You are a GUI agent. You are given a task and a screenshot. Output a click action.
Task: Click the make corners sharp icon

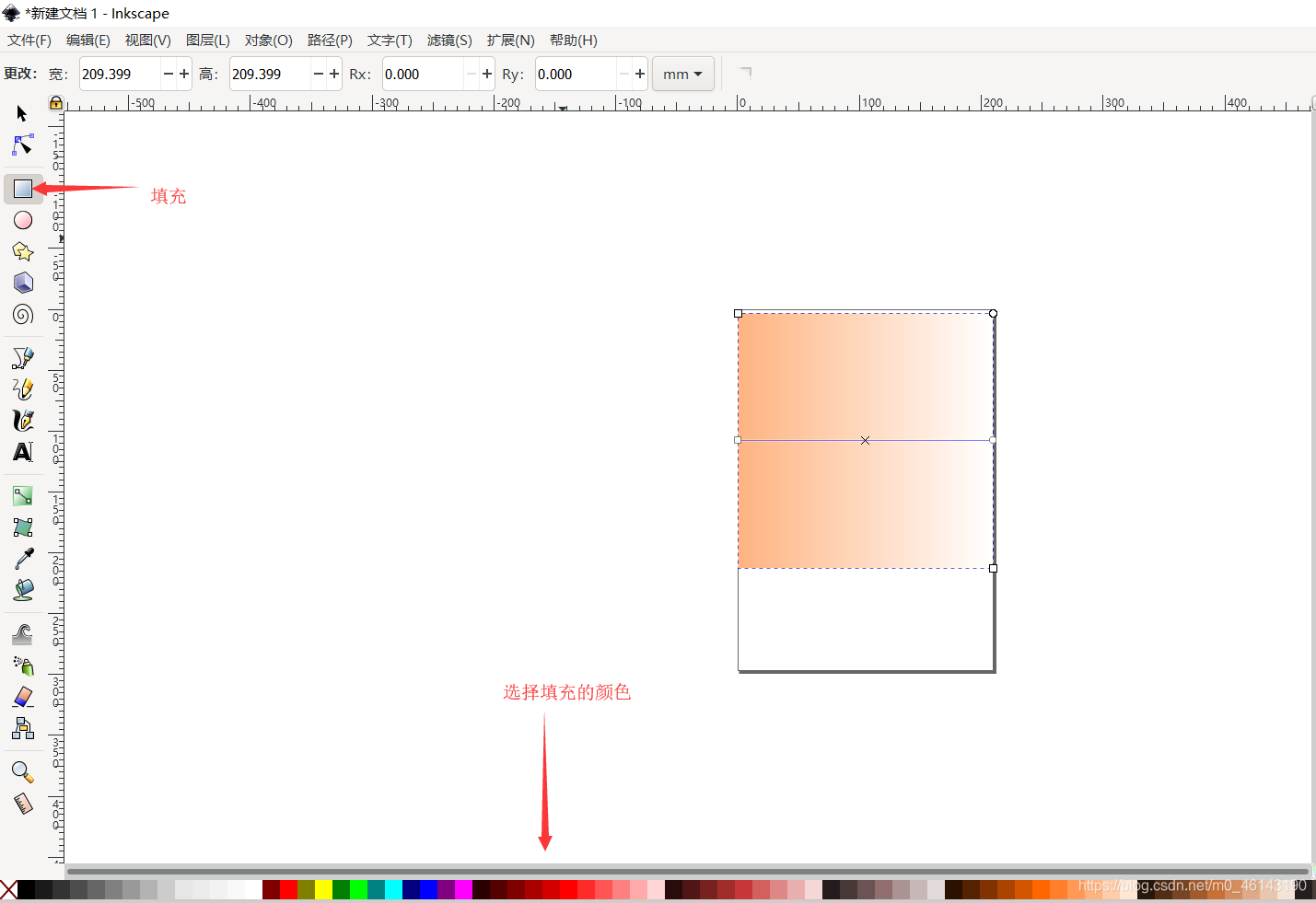click(745, 73)
